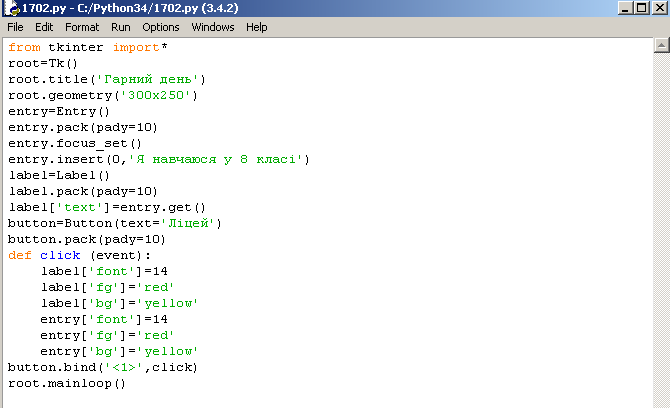
Task: Click the geometry string '300x250'
Action: (156, 95)
